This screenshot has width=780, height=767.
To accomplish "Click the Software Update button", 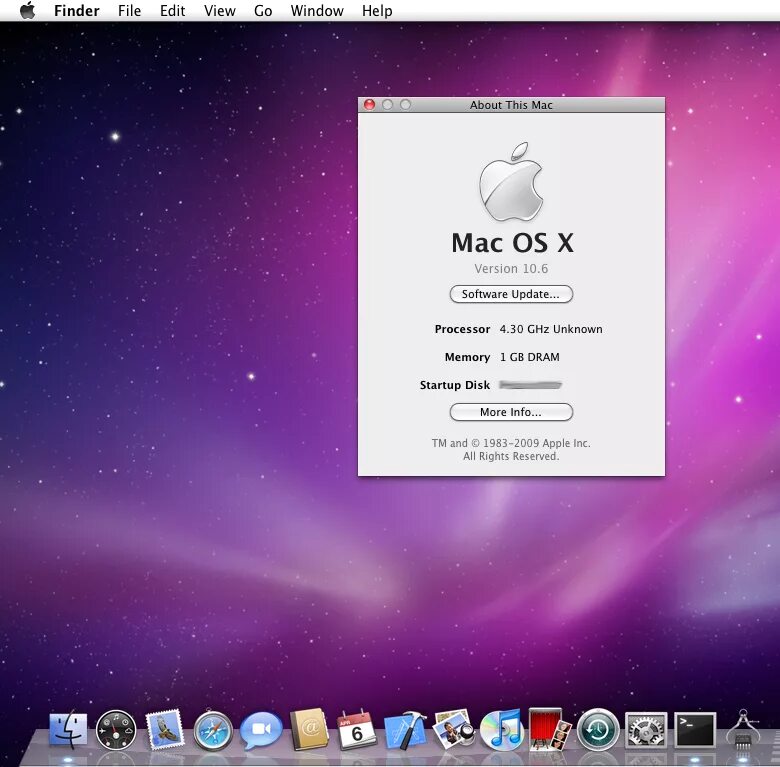I will point(511,294).
